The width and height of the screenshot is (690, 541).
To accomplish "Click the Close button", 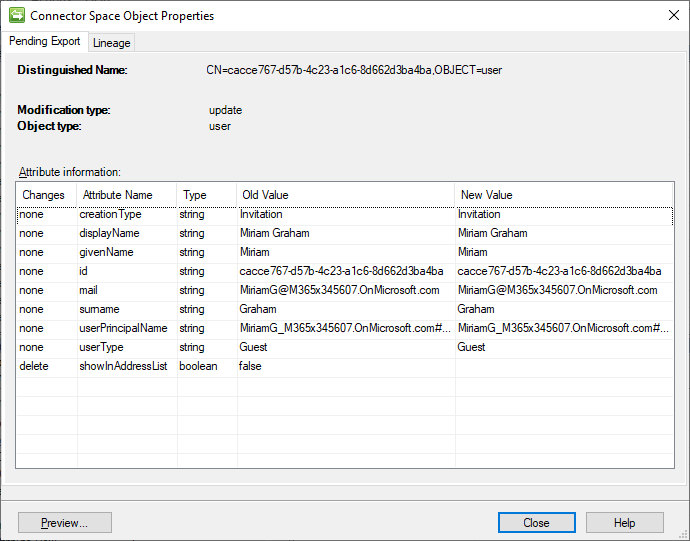I will coord(536,523).
